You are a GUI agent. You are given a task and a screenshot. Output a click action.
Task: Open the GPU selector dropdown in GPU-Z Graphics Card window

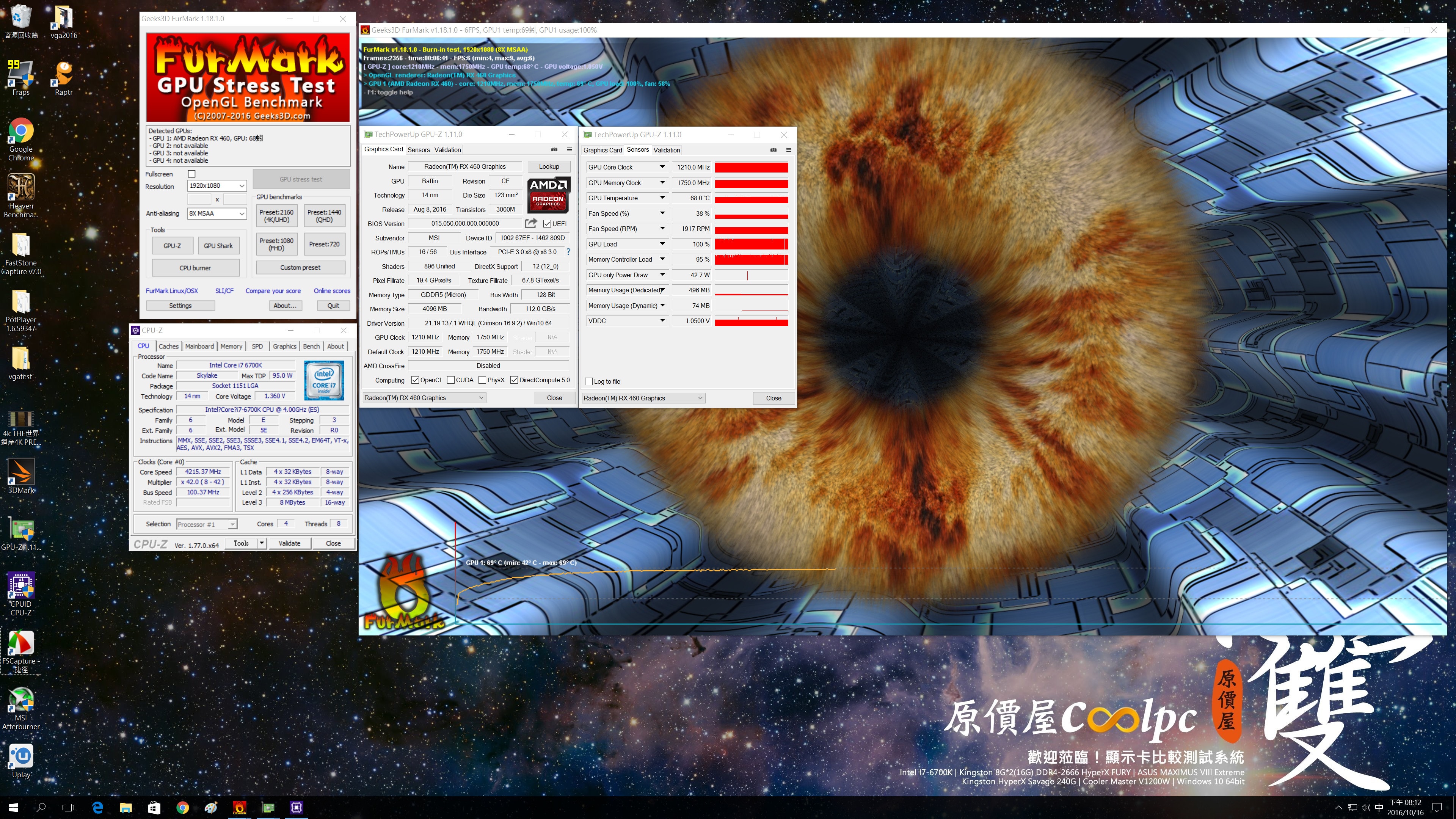[x=424, y=398]
